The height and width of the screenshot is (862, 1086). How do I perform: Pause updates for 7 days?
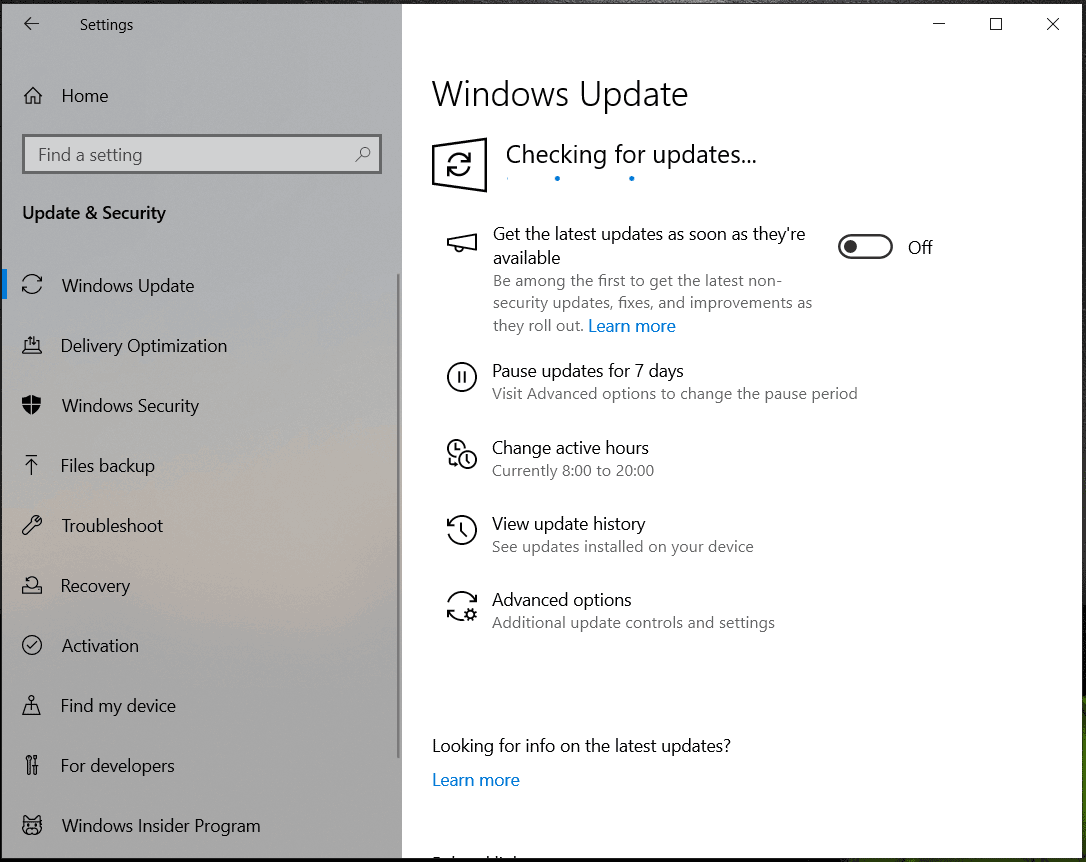(x=588, y=371)
